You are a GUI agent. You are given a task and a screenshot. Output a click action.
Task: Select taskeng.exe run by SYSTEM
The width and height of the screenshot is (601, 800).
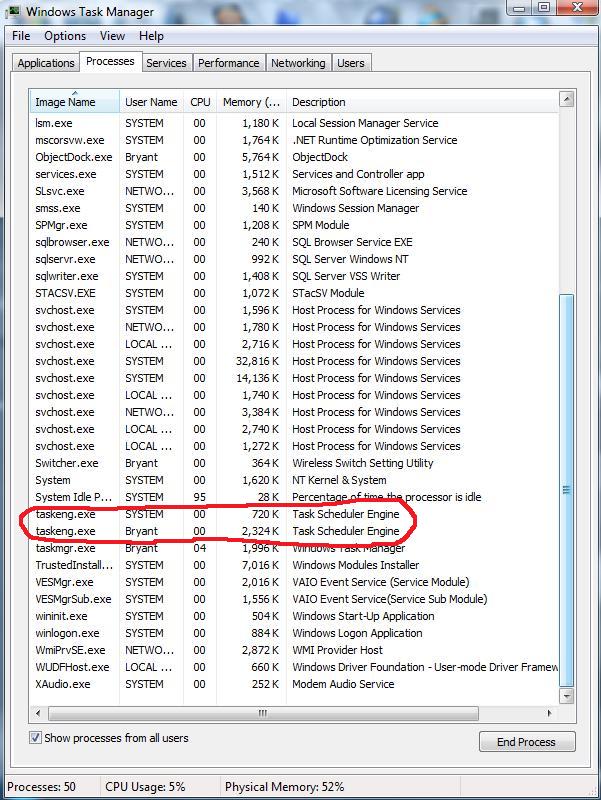click(x=294, y=514)
